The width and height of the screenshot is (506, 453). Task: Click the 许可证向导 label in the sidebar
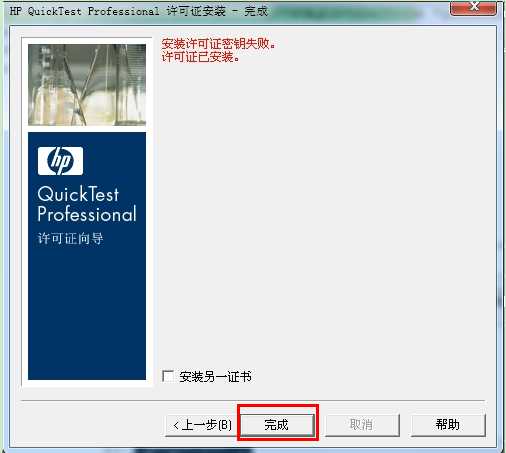tap(70, 238)
